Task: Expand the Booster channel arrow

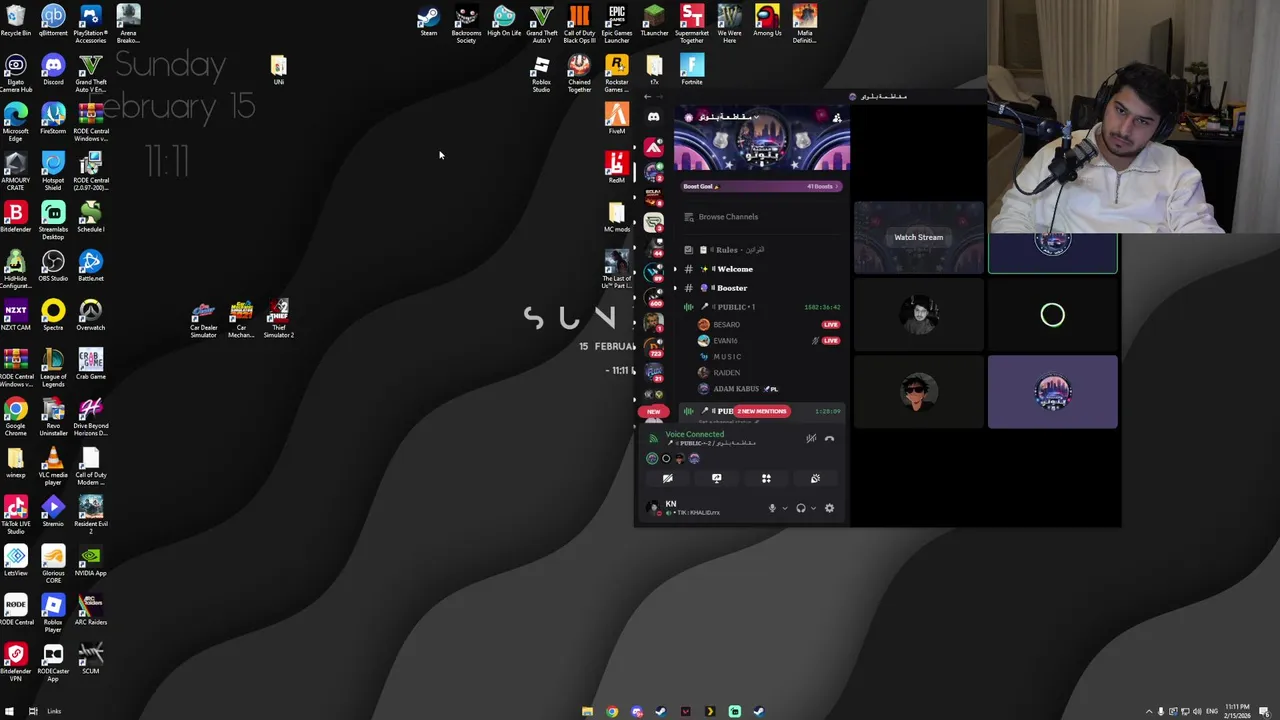Action: (x=674, y=288)
